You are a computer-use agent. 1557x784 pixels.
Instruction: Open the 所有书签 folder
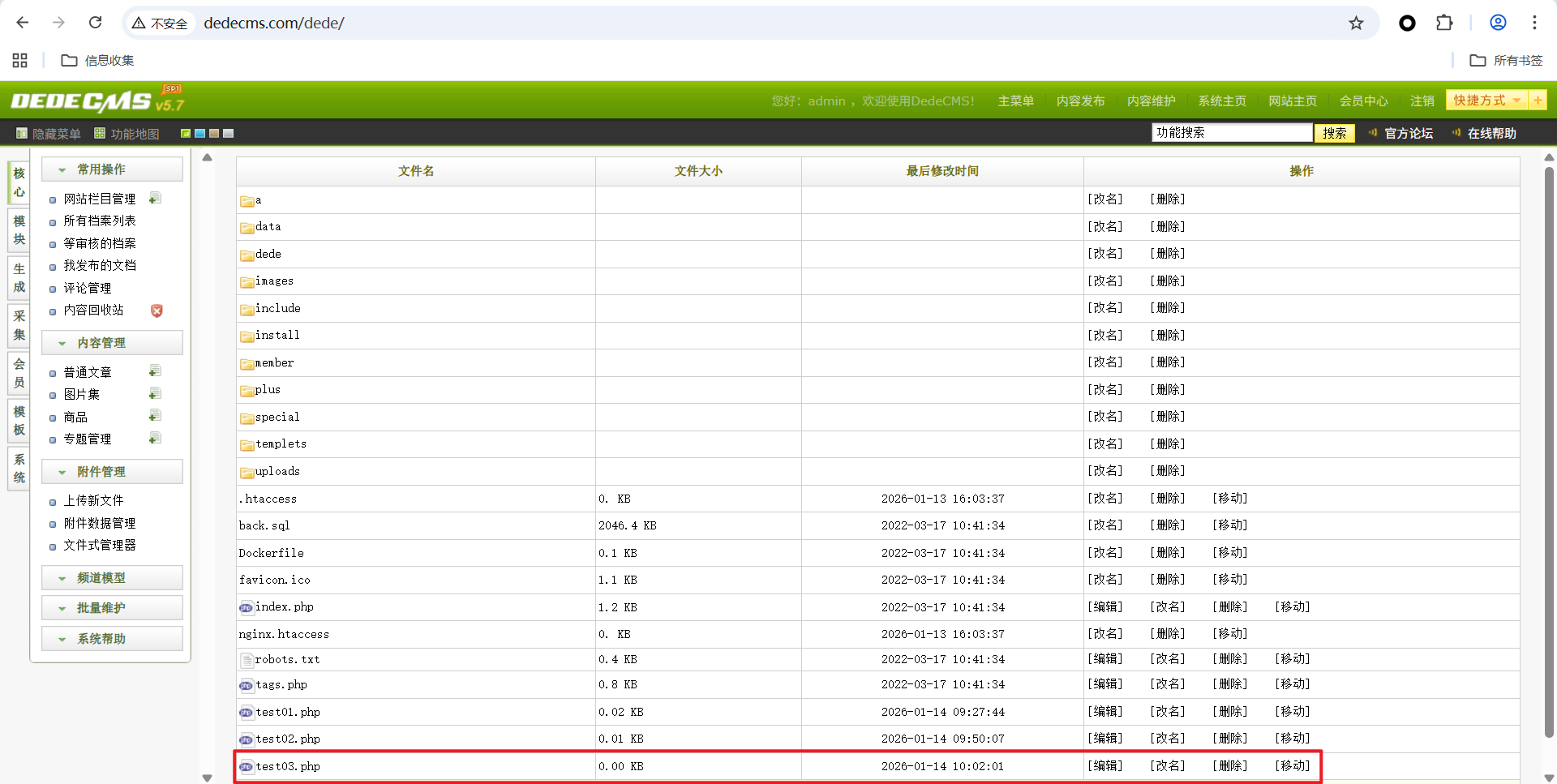tap(1506, 60)
